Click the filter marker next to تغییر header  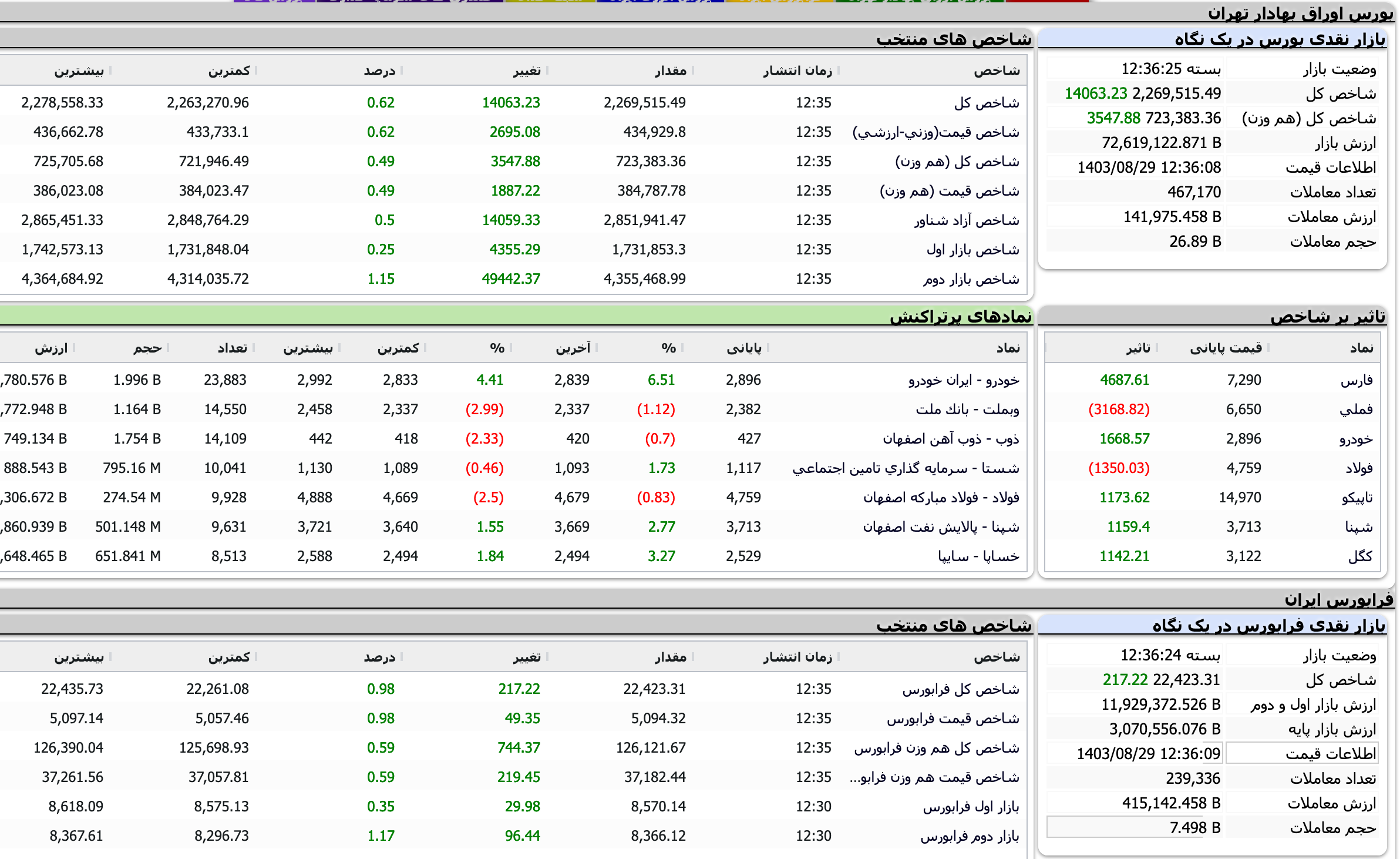click(546, 70)
